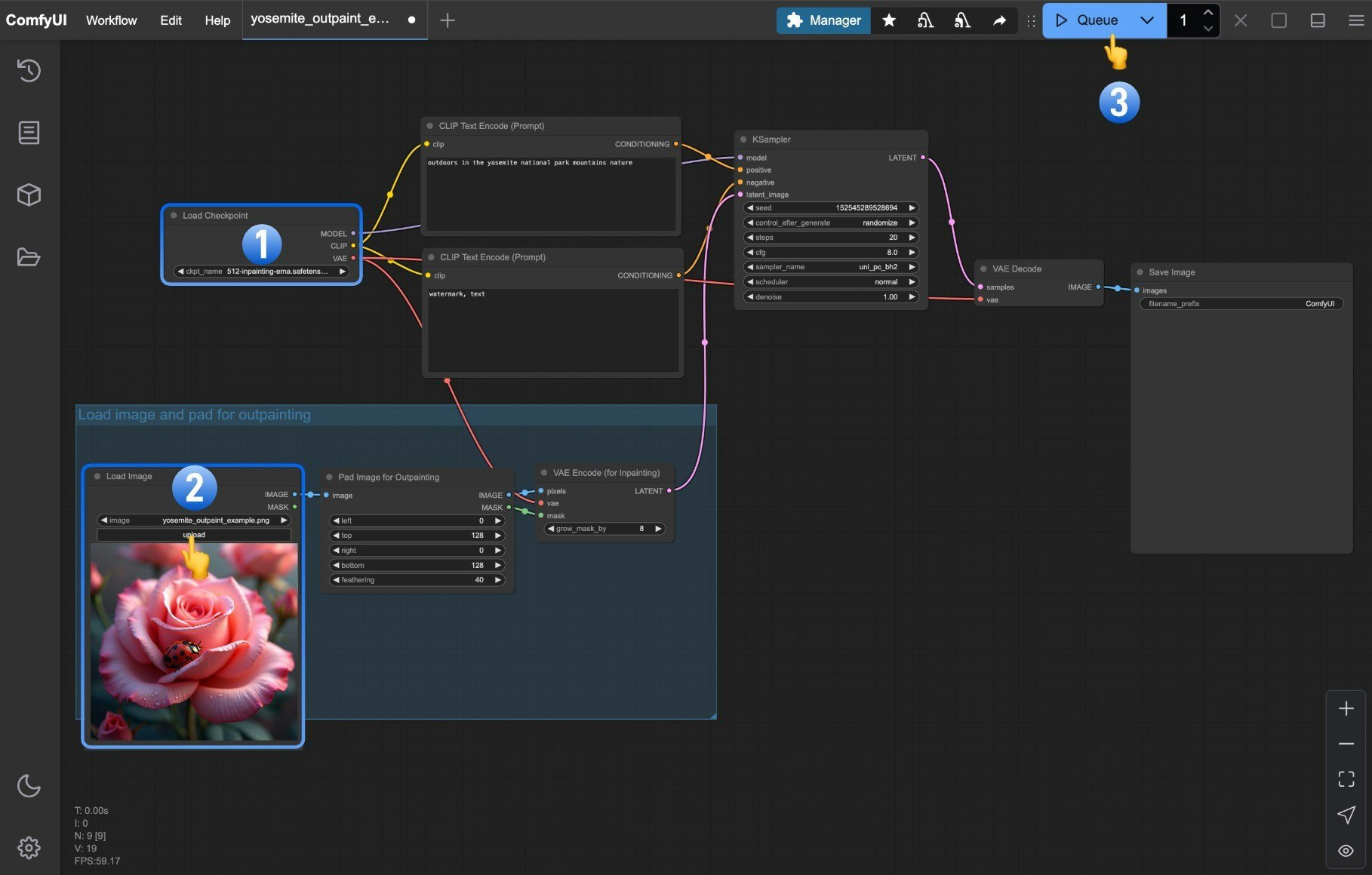Expand the Queue options chevron
Viewport: 1372px width, 875px height.
pyautogui.click(x=1146, y=20)
